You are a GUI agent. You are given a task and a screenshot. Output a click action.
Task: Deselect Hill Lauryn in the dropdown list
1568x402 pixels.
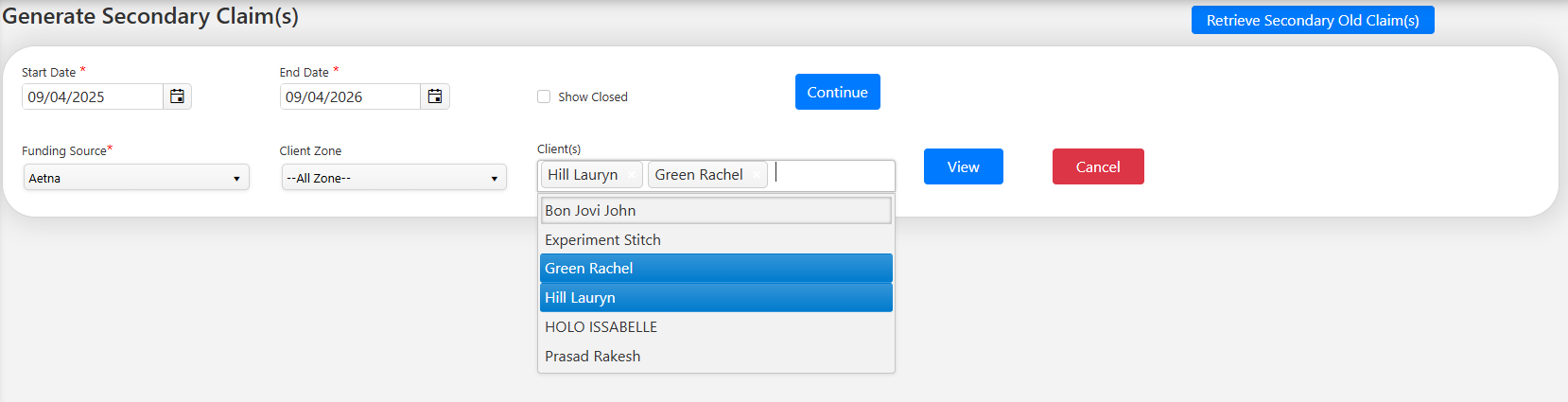pos(716,297)
